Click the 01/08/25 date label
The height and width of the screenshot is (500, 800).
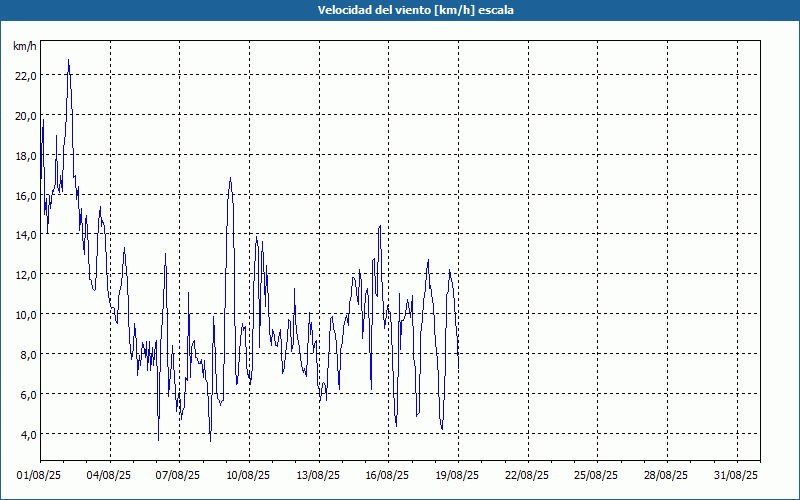[39, 475]
